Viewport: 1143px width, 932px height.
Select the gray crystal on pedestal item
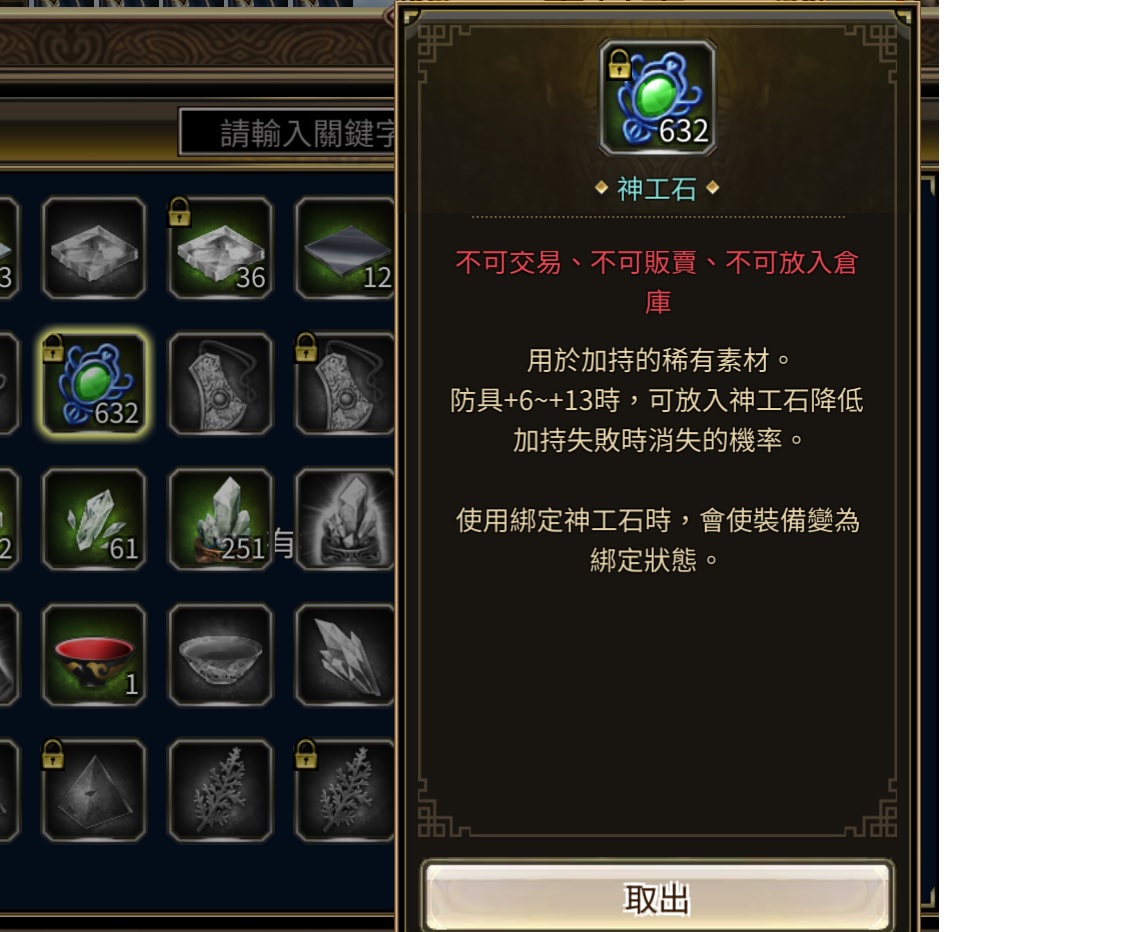pyautogui.click(x=346, y=519)
